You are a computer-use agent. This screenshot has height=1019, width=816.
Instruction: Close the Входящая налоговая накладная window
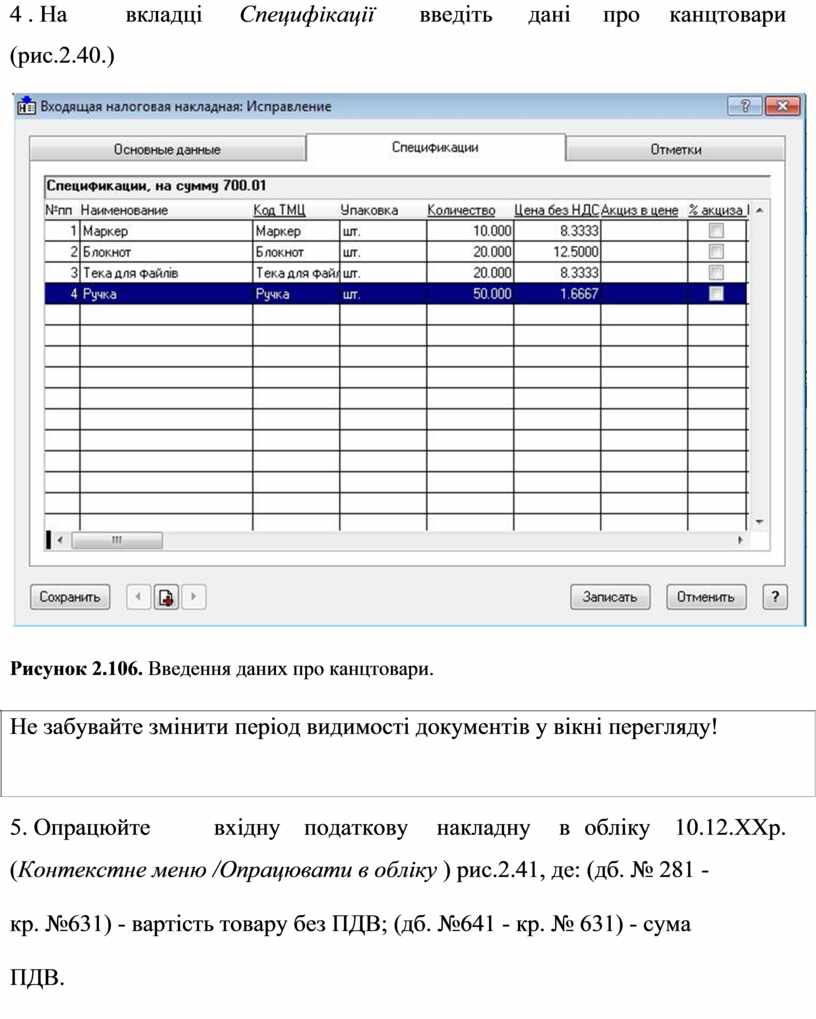tap(782, 106)
